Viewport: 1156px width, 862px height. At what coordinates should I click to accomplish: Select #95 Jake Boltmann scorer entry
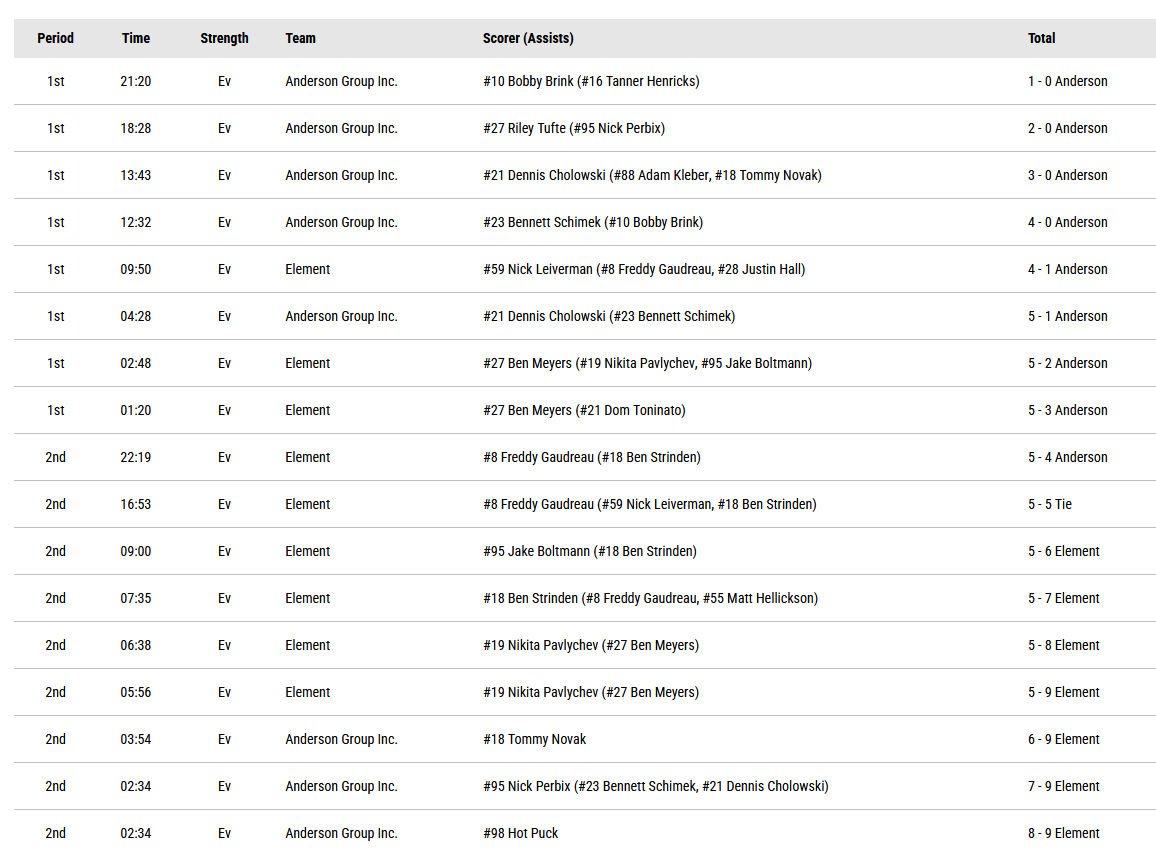click(x=590, y=552)
